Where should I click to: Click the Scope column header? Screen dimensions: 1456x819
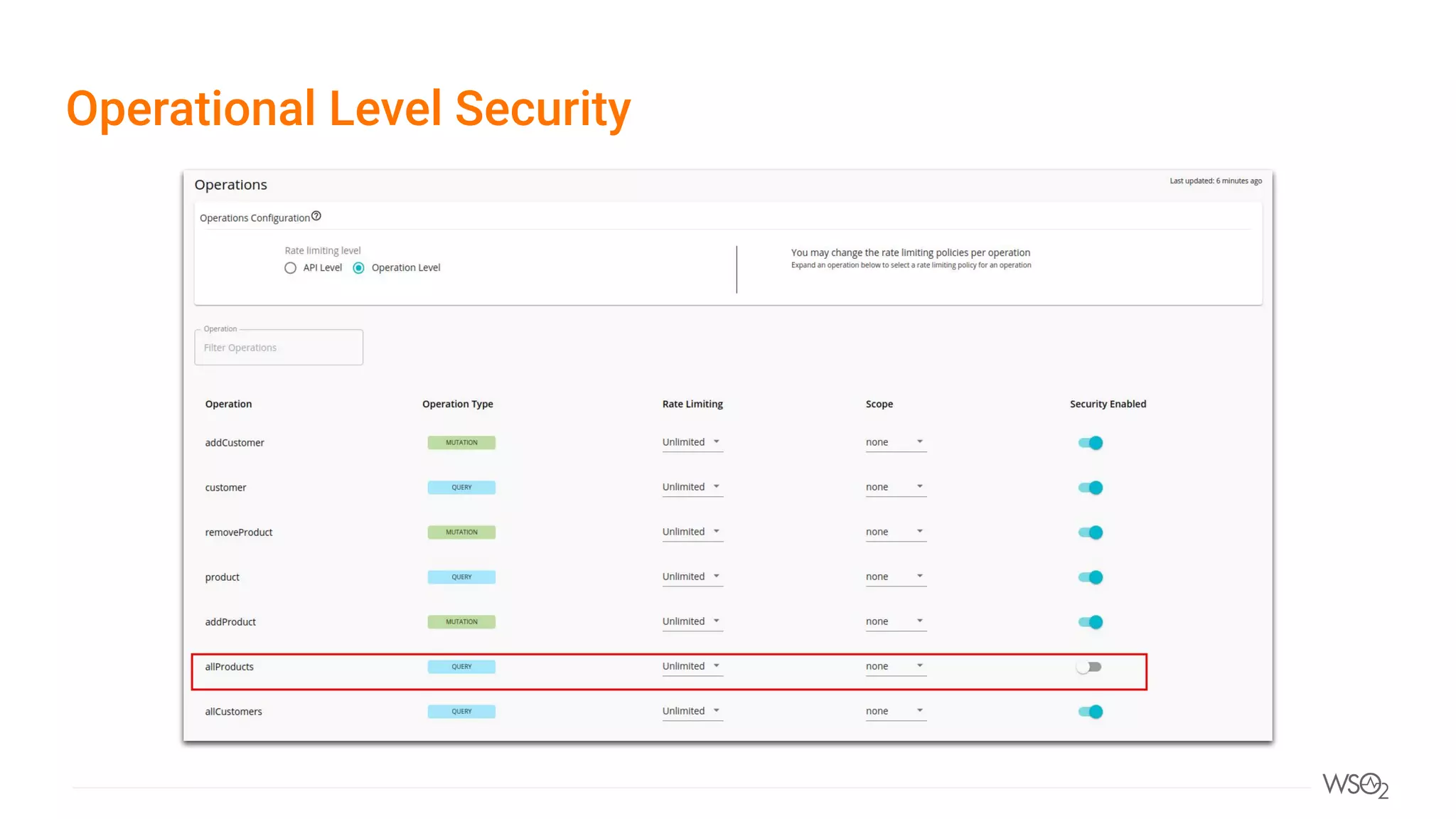click(x=879, y=404)
